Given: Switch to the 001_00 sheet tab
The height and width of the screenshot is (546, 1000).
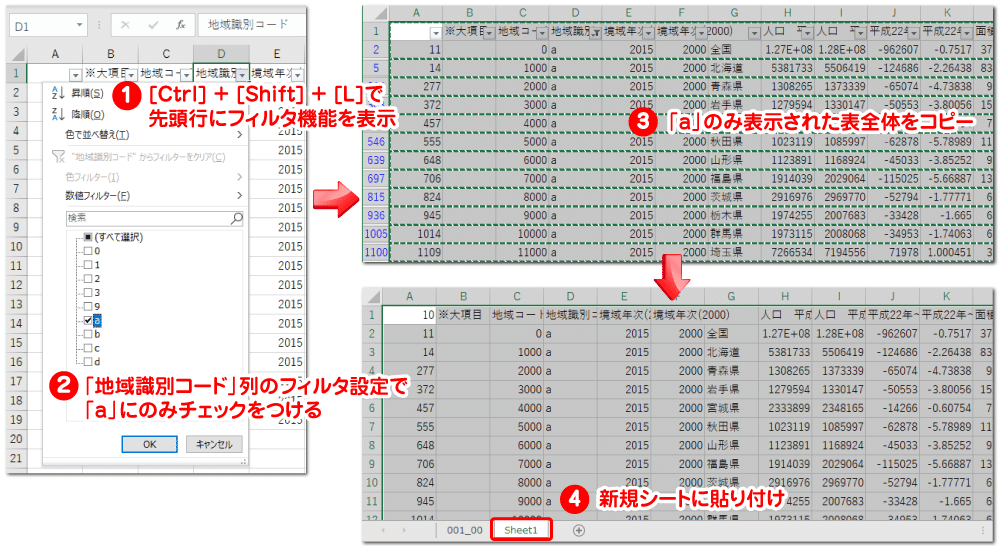Looking at the screenshot, I should tap(464, 530).
